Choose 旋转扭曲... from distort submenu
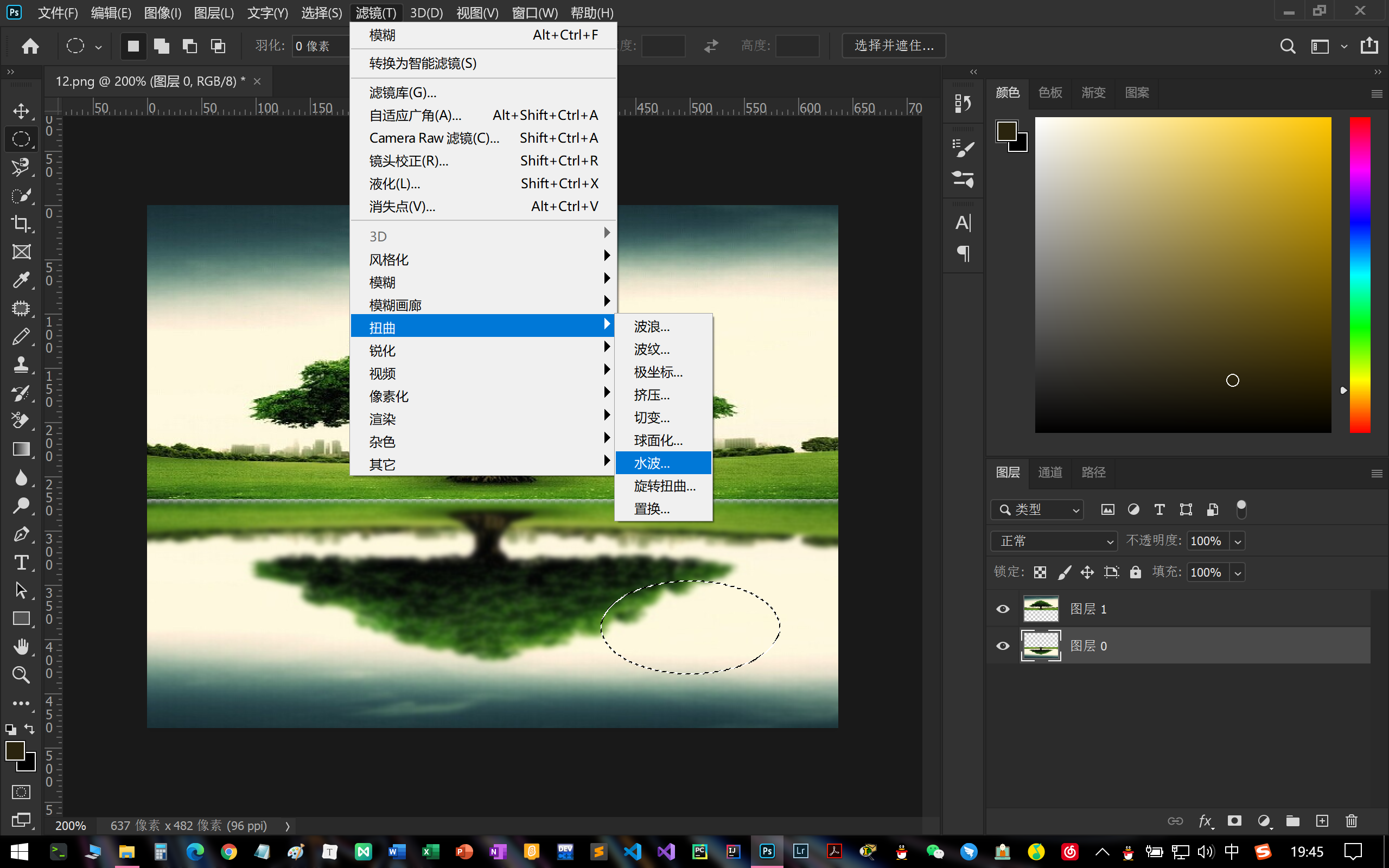The width and height of the screenshot is (1389, 868). (x=664, y=486)
